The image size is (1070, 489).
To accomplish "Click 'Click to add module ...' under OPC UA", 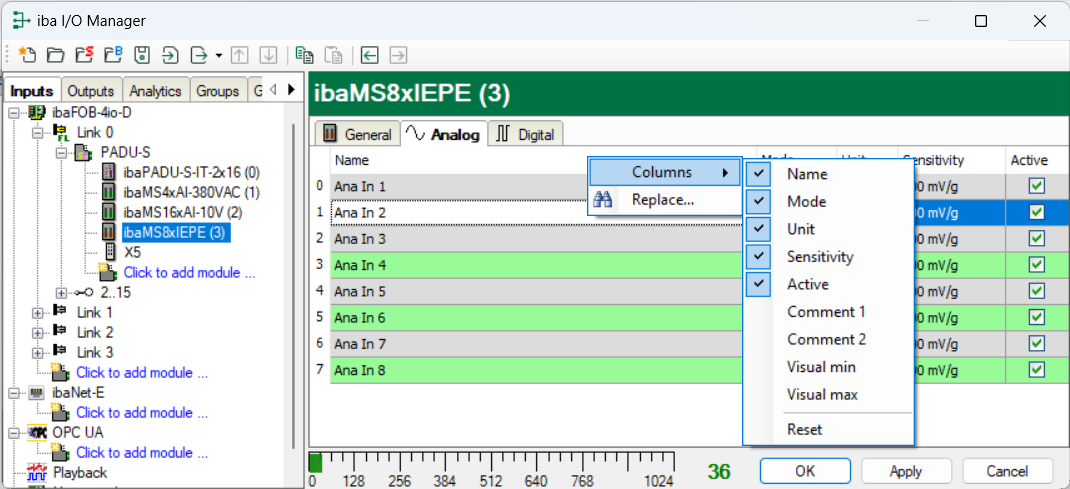I will (x=142, y=452).
